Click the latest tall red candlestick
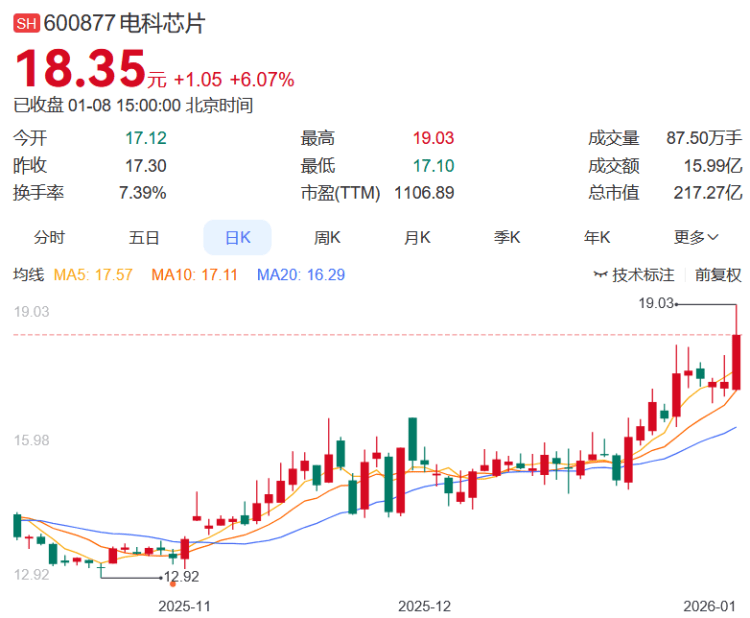This screenshot has height=618, width=750. [x=737, y=362]
